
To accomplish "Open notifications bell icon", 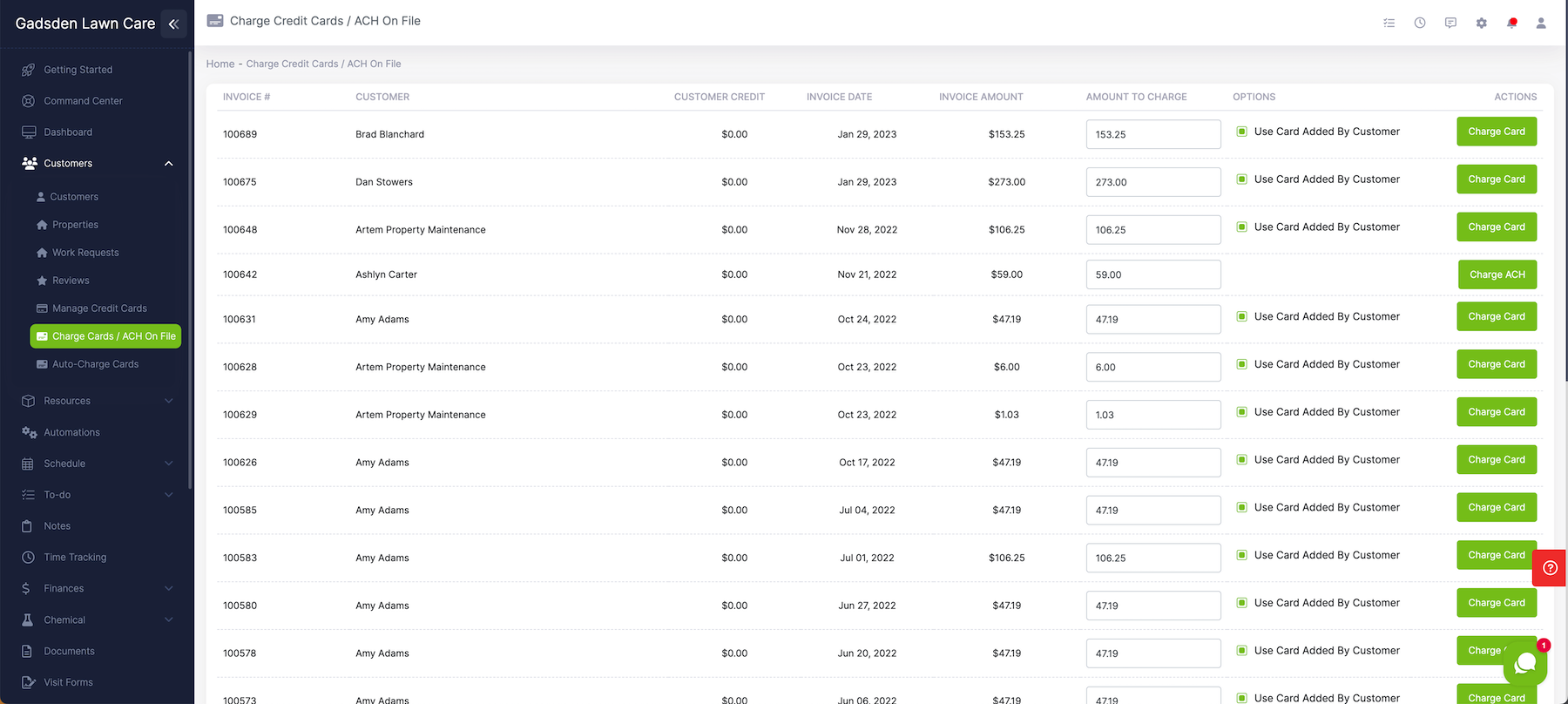I will tap(1511, 23).
